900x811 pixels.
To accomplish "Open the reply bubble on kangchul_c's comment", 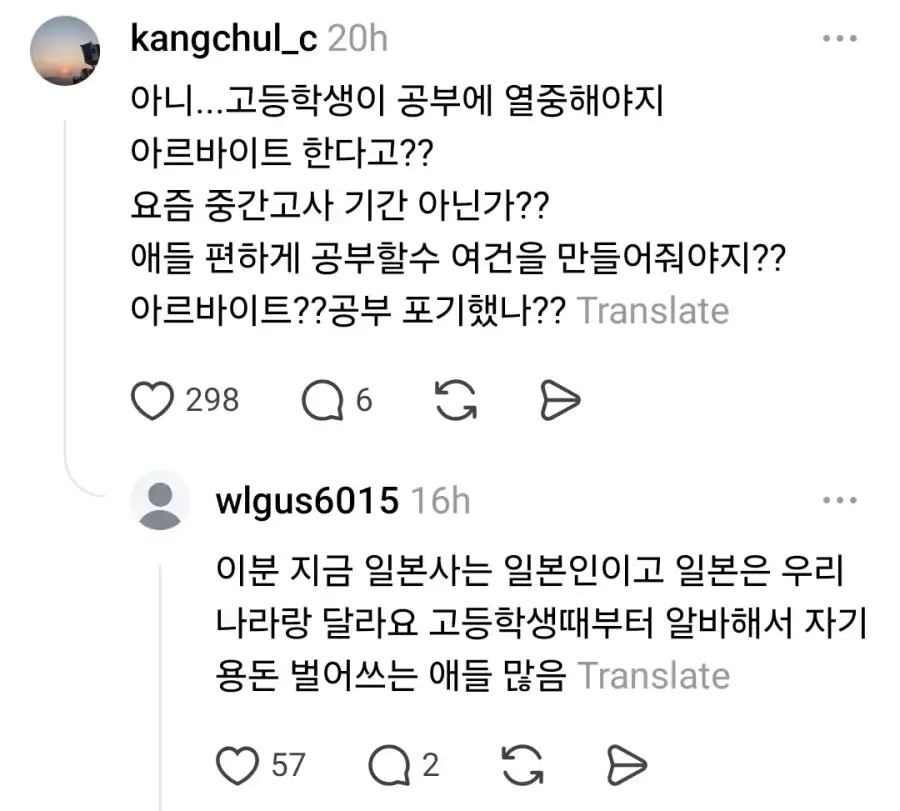I will [x=322, y=398].
